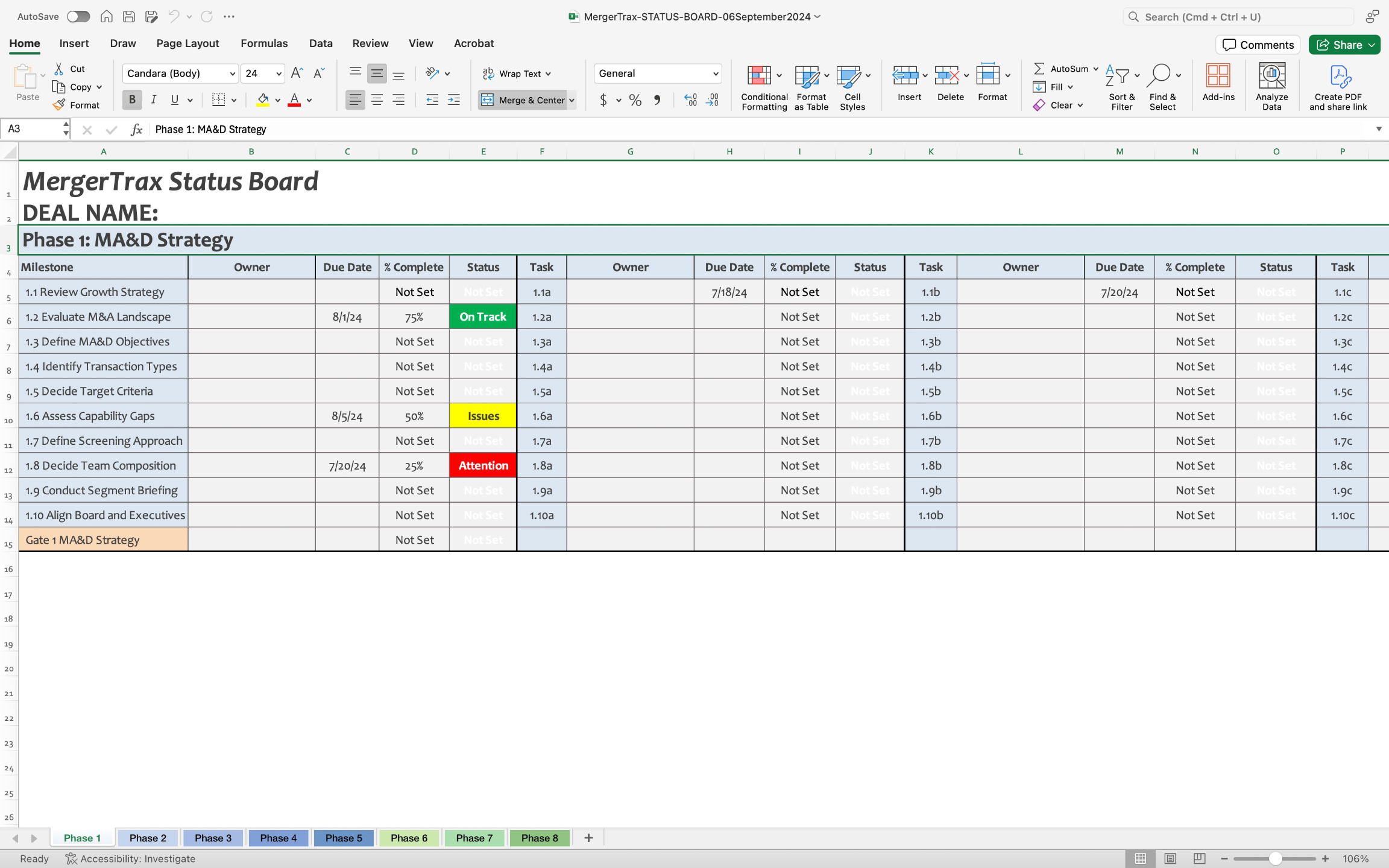Expand the Merge & Center dropdown arrow
Screen dimensions: 1389x868
pos(572,100)
